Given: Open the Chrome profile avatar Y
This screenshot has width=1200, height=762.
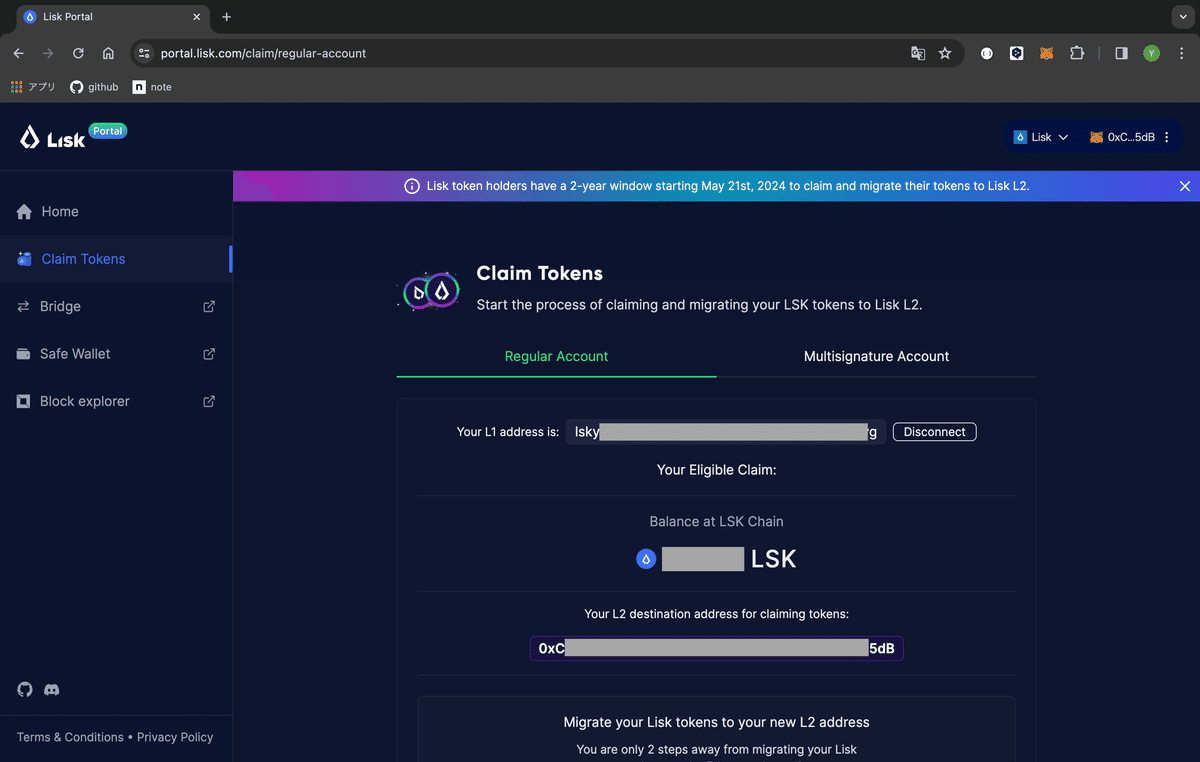Looking at the screenshot, I should 1151,53.
